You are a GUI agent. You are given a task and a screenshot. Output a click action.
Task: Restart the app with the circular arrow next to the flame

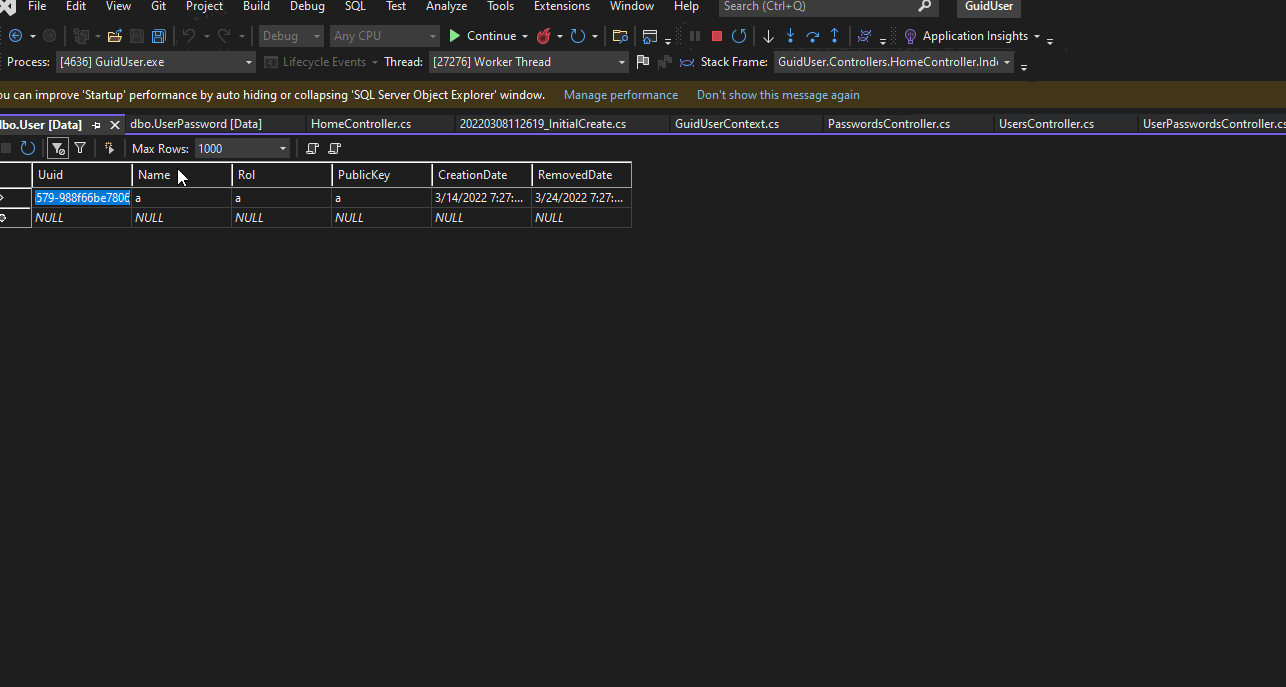[x=578, y=36]
